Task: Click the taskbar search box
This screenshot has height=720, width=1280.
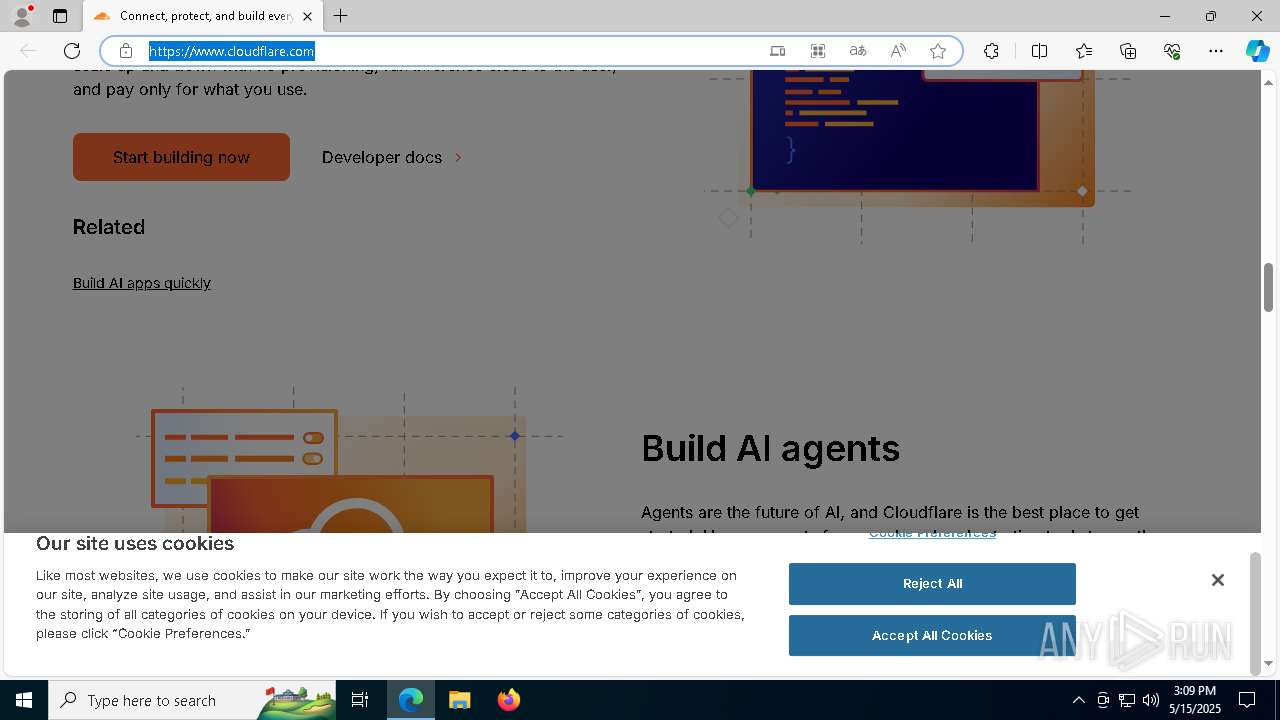Action: point(193,700)
